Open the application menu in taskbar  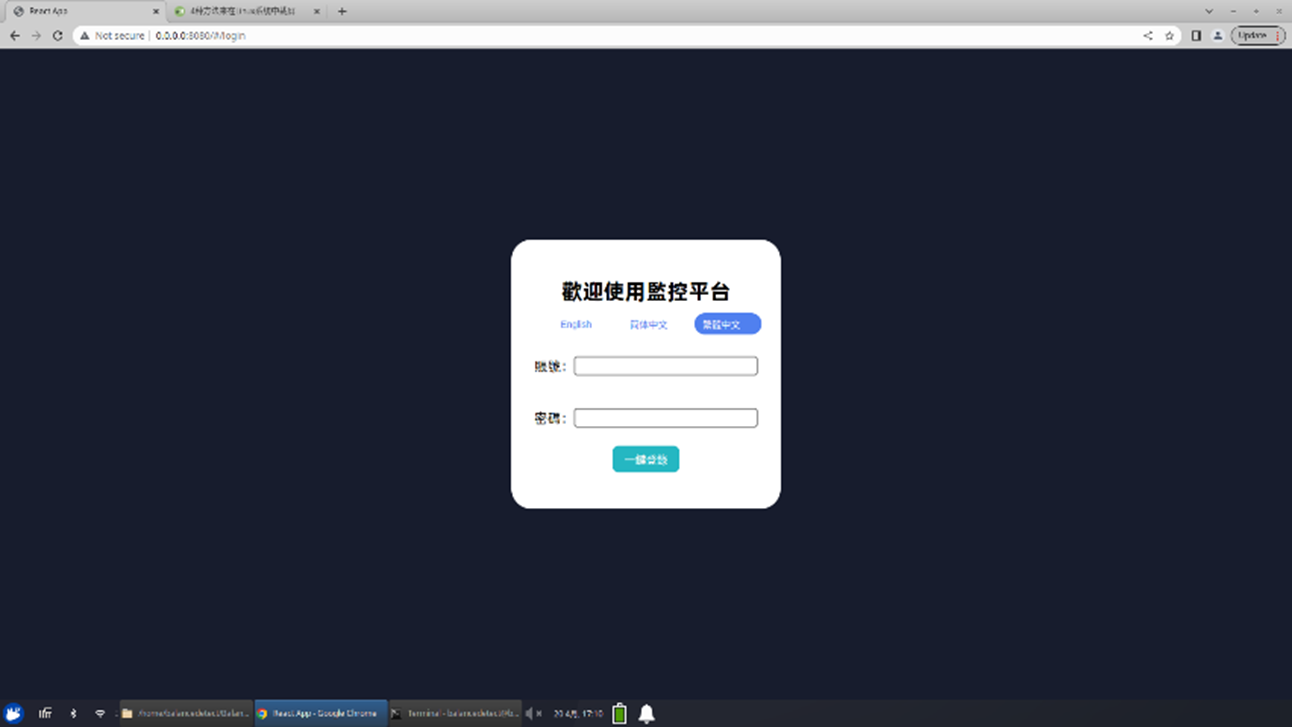14,713
